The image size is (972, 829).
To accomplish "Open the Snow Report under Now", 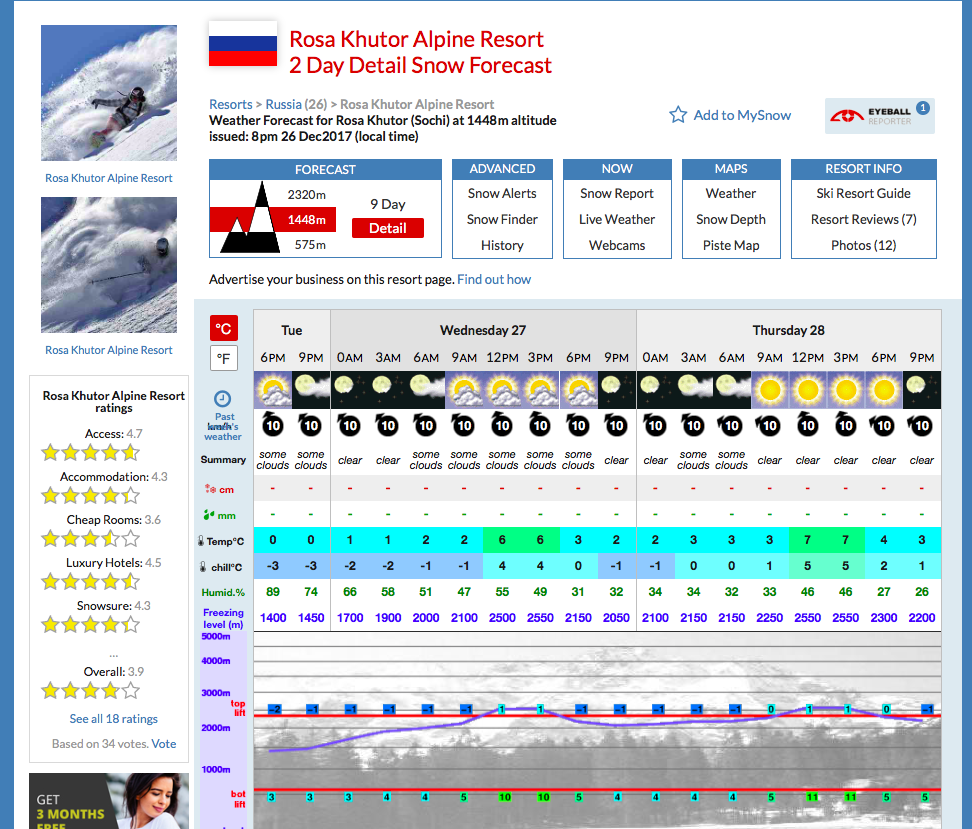I will coord(617,193).
